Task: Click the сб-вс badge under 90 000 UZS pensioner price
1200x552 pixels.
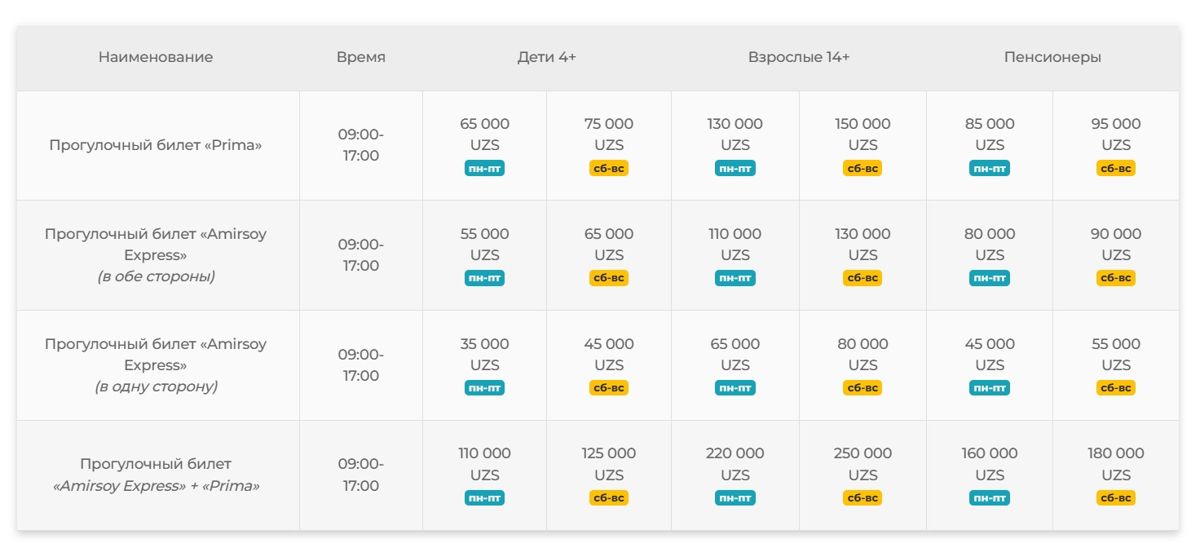Action: (1115, 278)
